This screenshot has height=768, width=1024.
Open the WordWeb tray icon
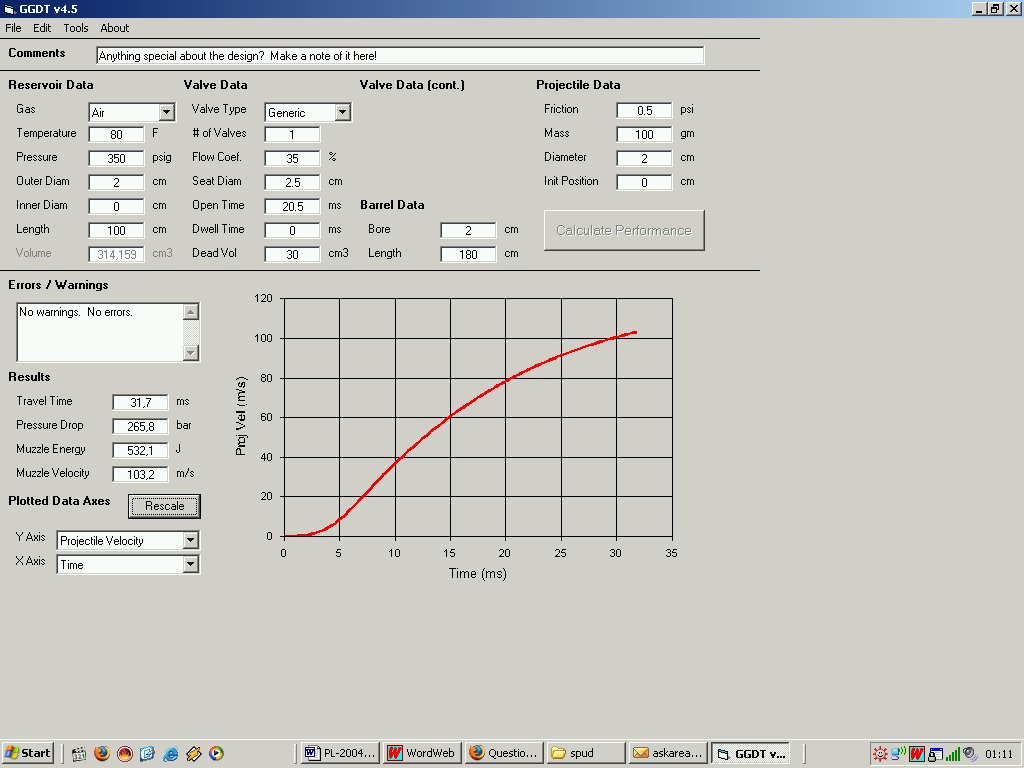[916, 754]
